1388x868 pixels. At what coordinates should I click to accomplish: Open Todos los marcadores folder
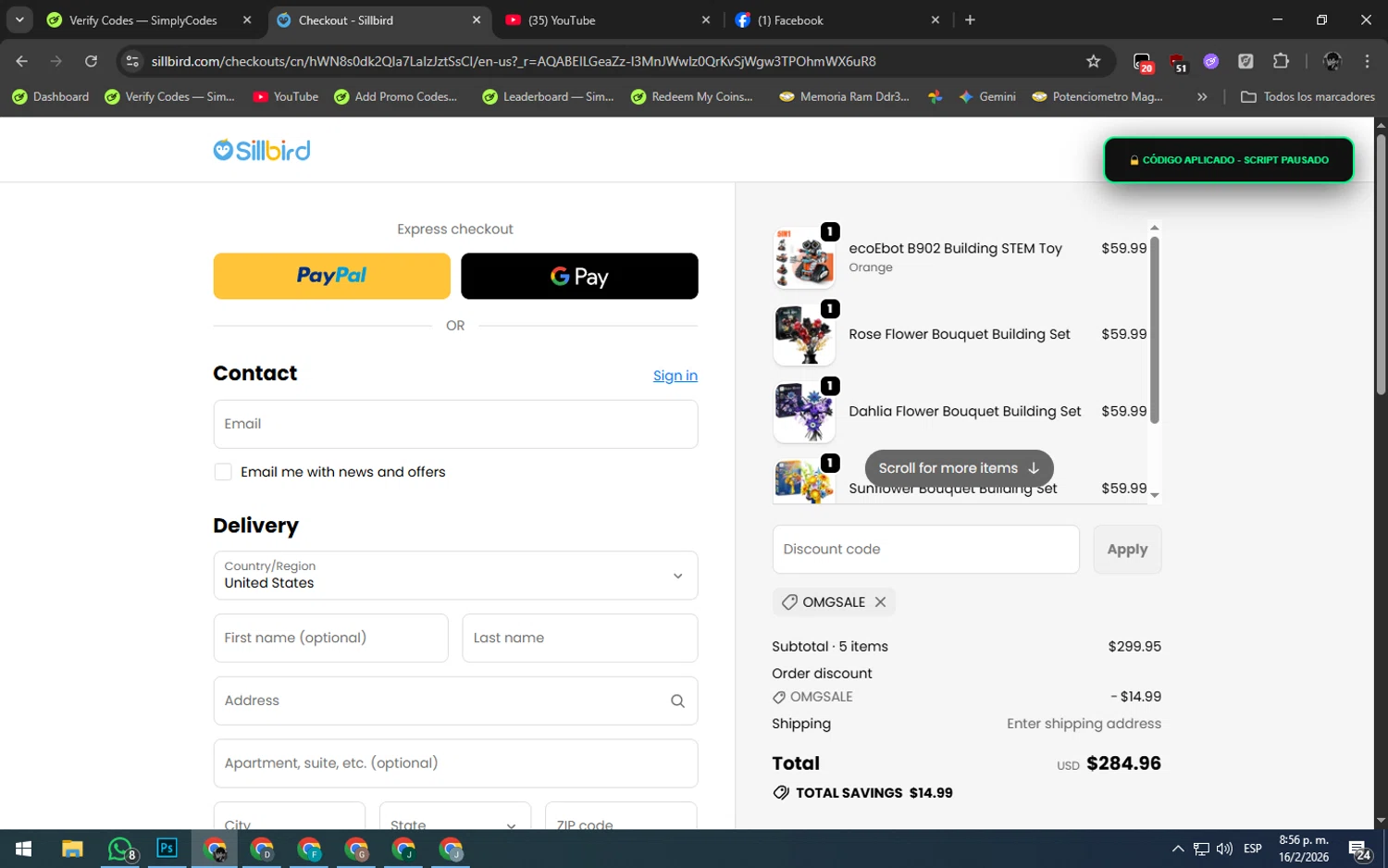(1307, 96)
